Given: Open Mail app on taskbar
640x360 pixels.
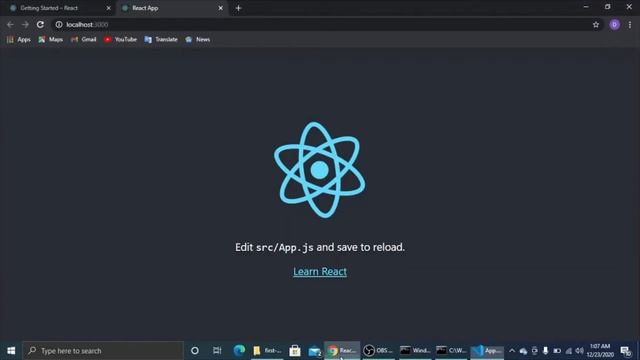Looking at the screenshot, I should pos(314,351).
